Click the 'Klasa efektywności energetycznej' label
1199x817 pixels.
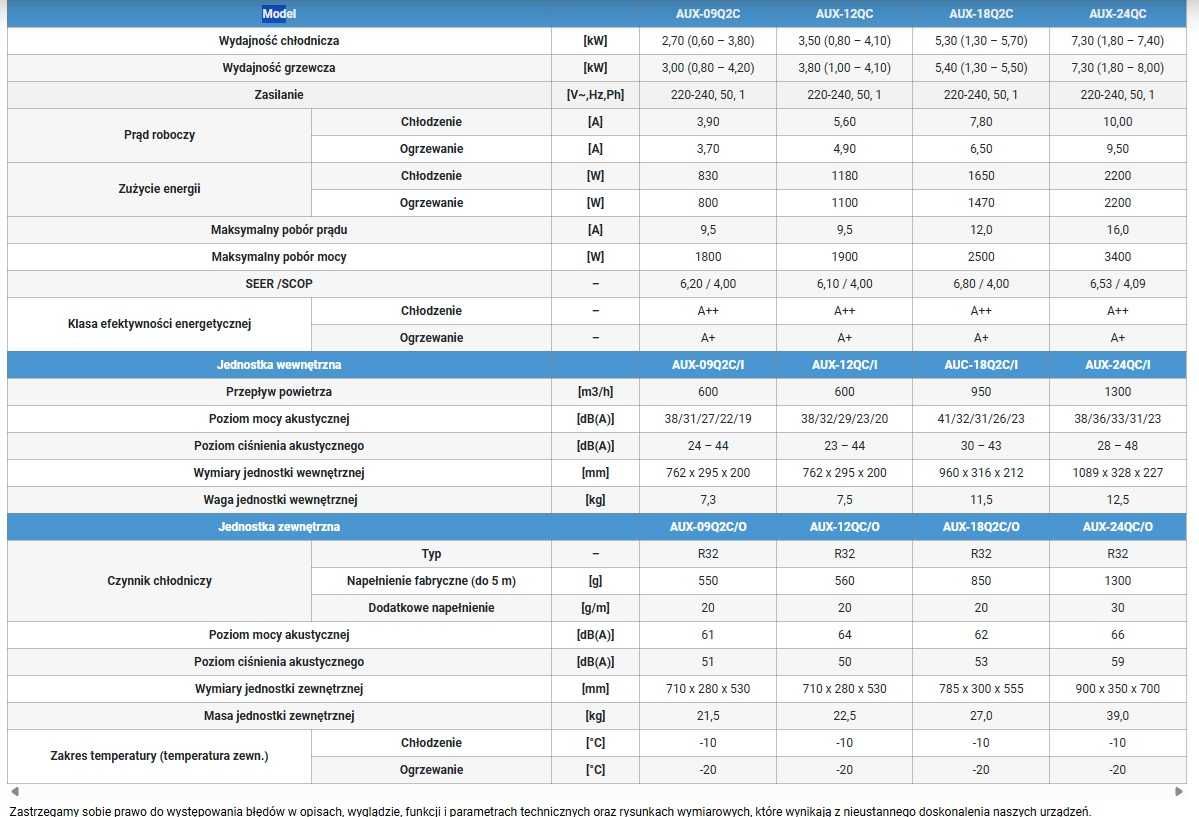[159, 324]
